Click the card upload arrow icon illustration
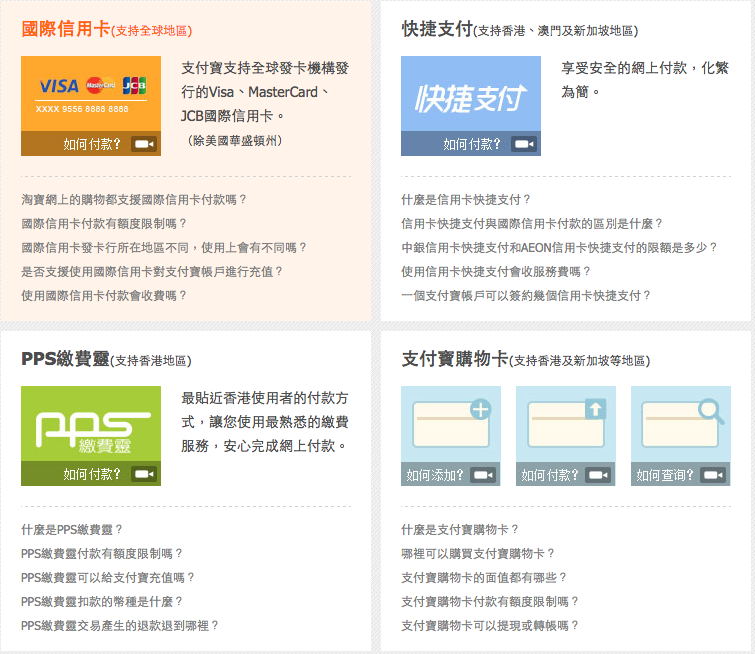755x654 pixels. point(595,409)
